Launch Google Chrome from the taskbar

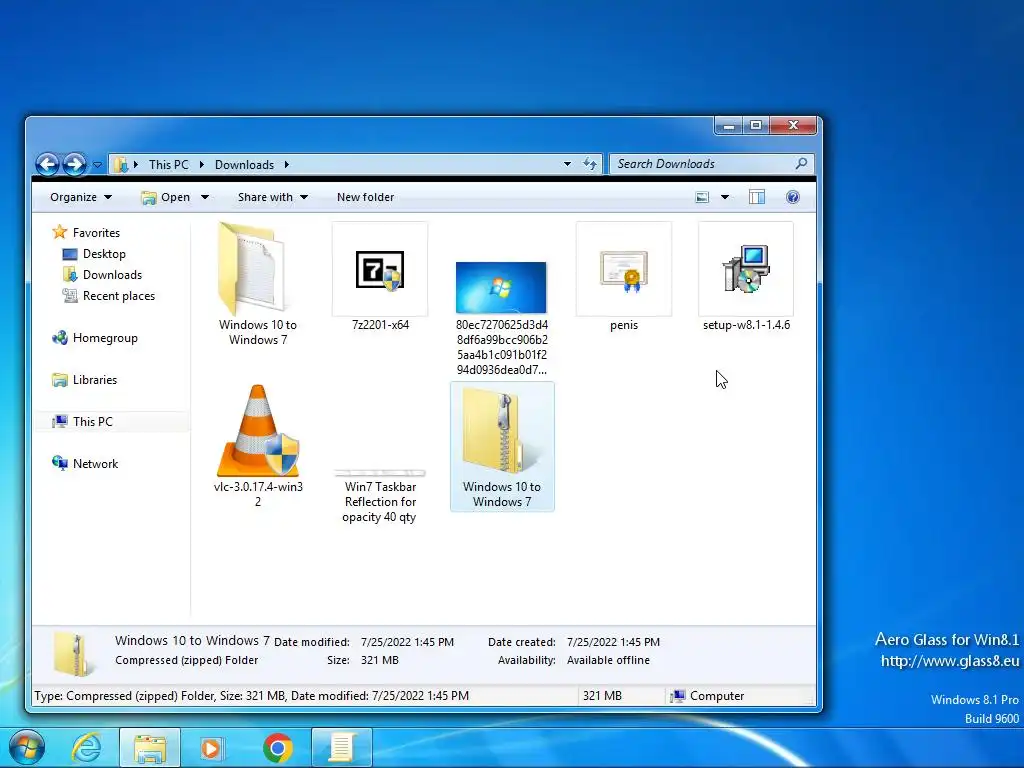(x=278, y=748)
